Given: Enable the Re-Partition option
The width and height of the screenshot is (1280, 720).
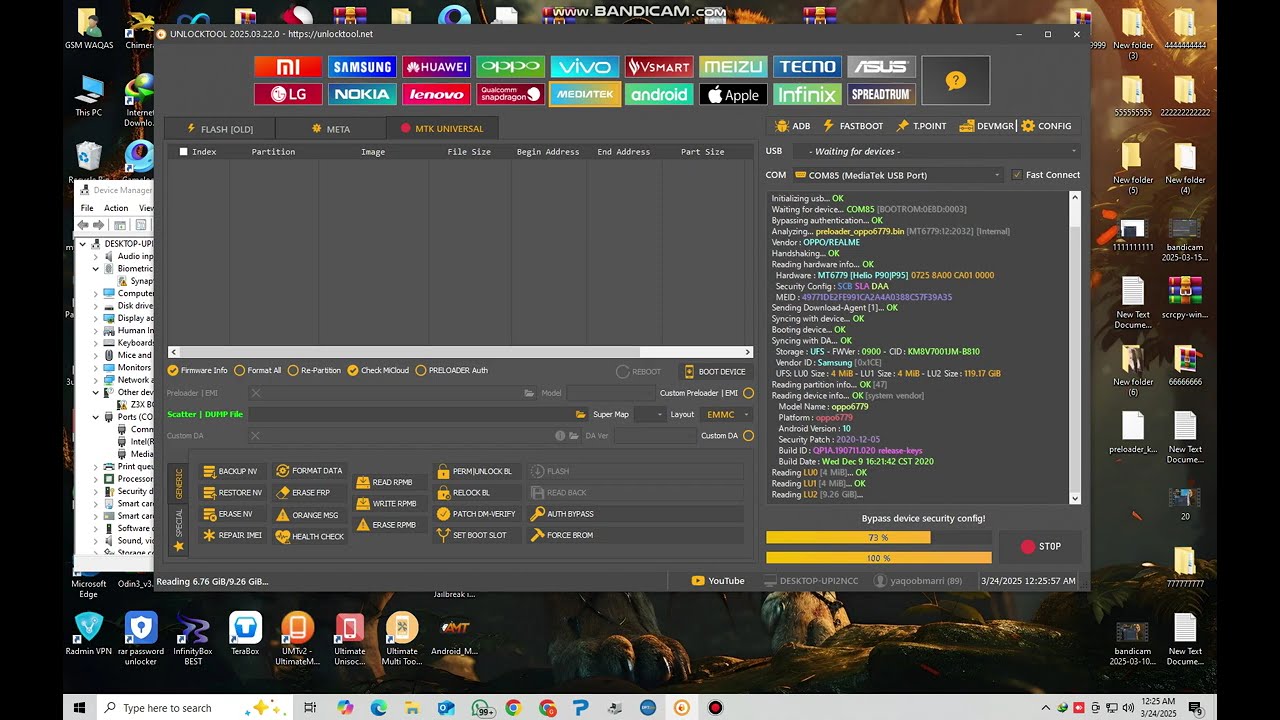Looking at the screenshot, I should tap(314, 371).
